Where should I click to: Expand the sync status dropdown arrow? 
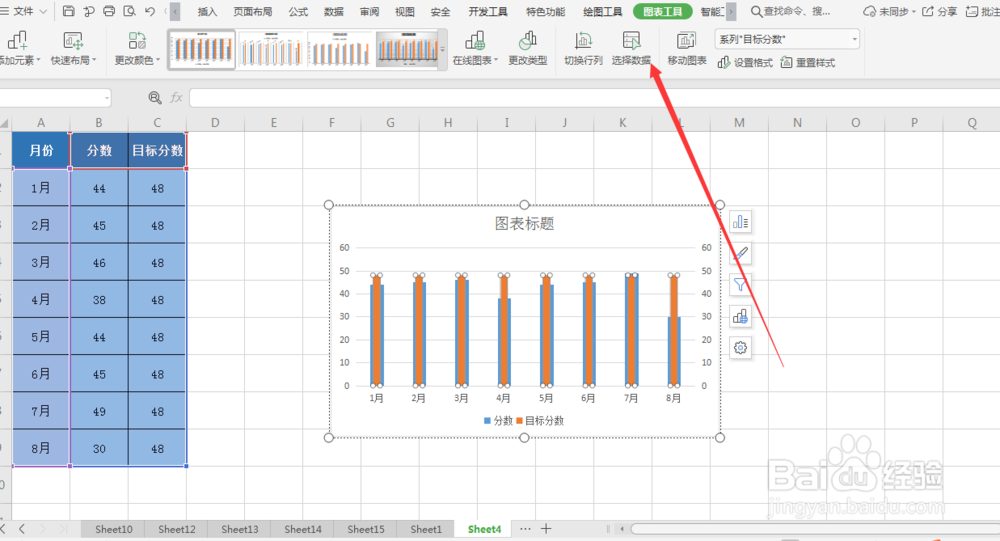[913, 11]
